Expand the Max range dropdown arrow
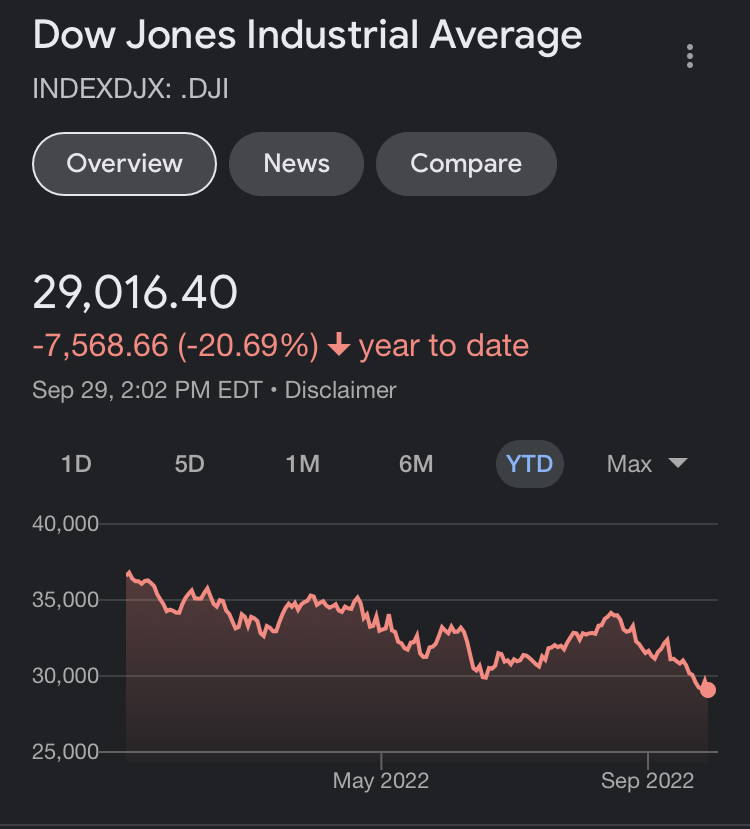This screenshot has height=829, width=750. coord(677,463)
